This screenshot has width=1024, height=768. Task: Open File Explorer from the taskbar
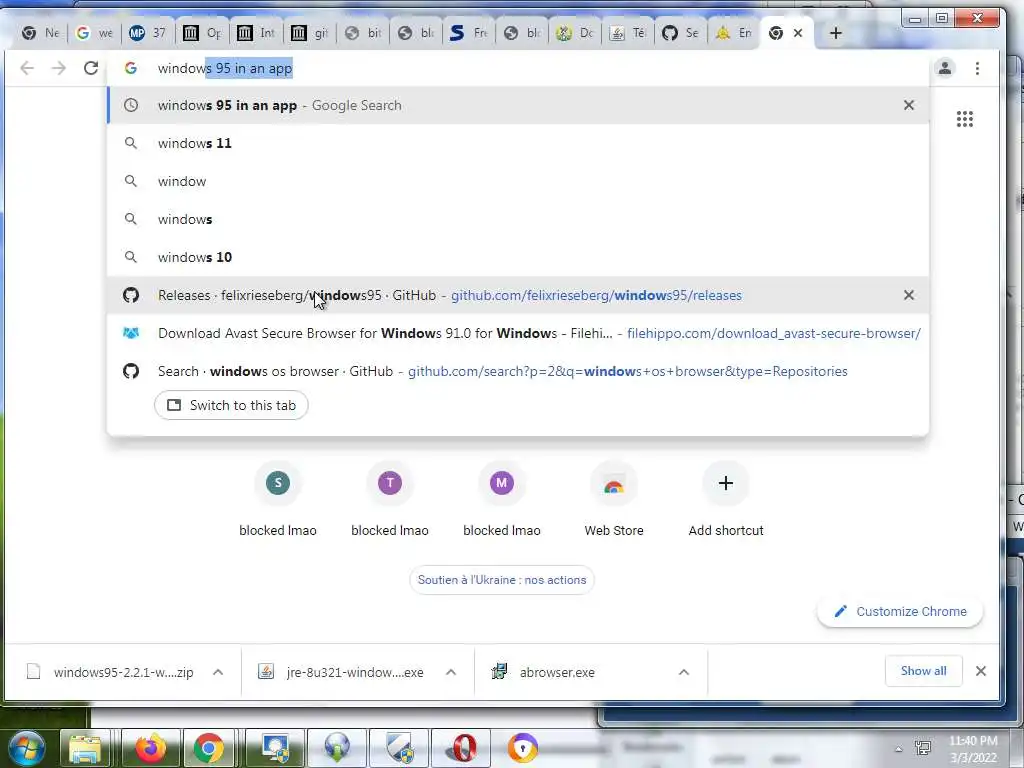point(85,748)
